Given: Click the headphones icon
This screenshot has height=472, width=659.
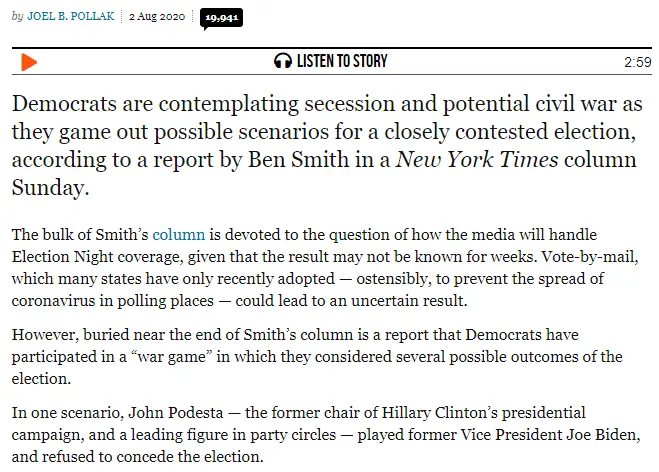Looking at the screenshot, I should [283, 62].
